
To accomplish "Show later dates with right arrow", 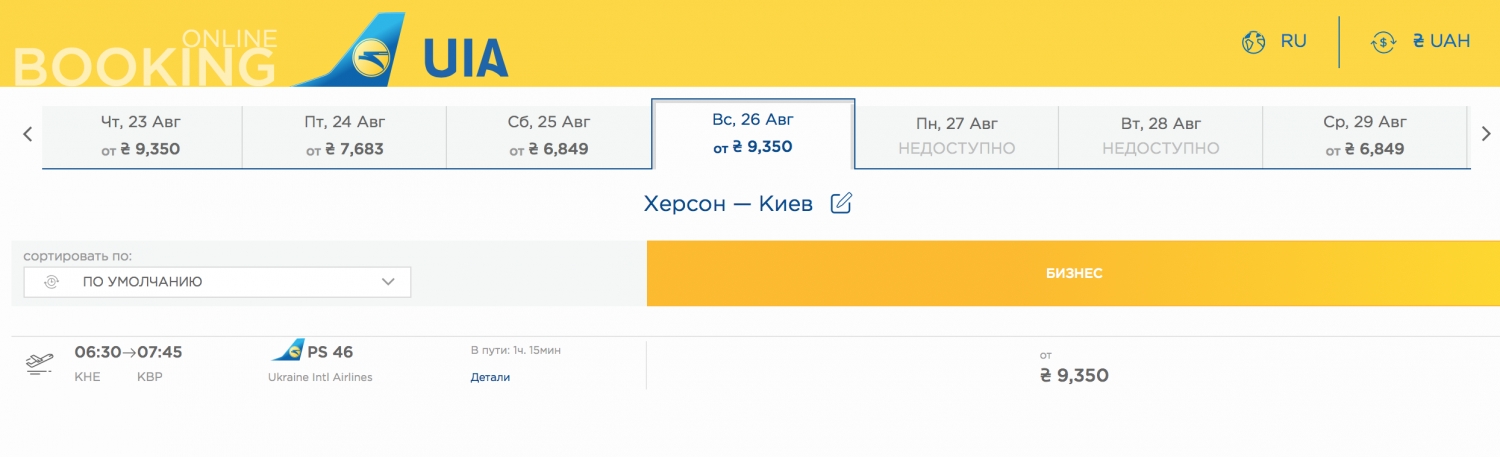I will tap(1486, 134).
